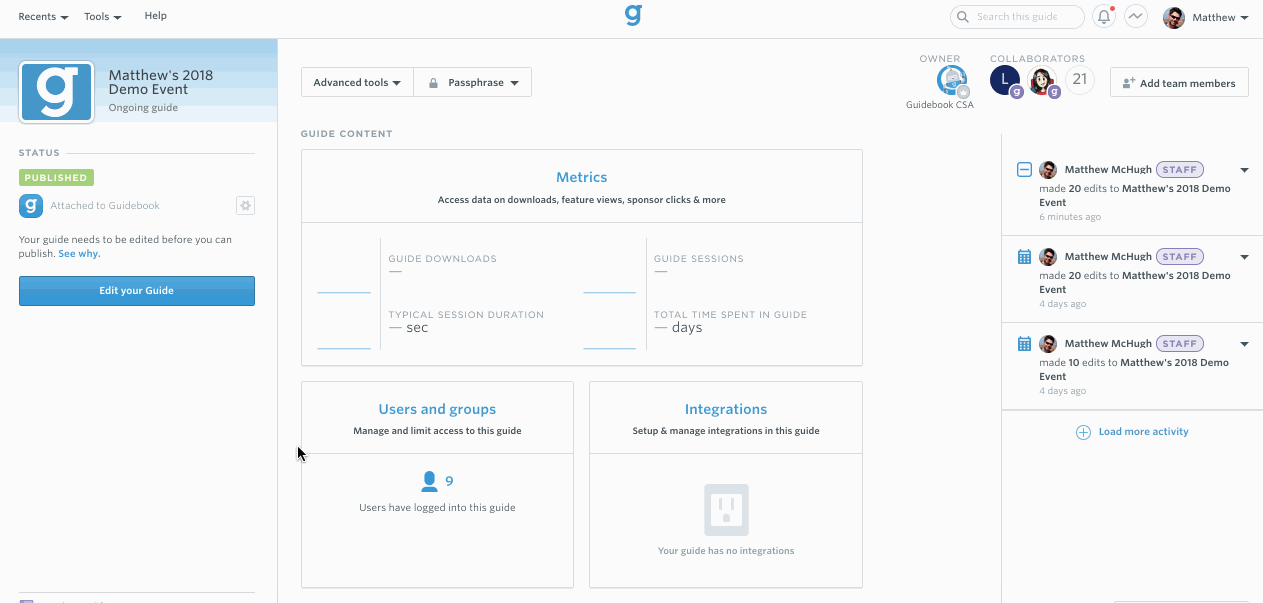Viewport: 1263px width, 603px height.
Task: Click Guide Sessions metric label
Action: [699, 259]
